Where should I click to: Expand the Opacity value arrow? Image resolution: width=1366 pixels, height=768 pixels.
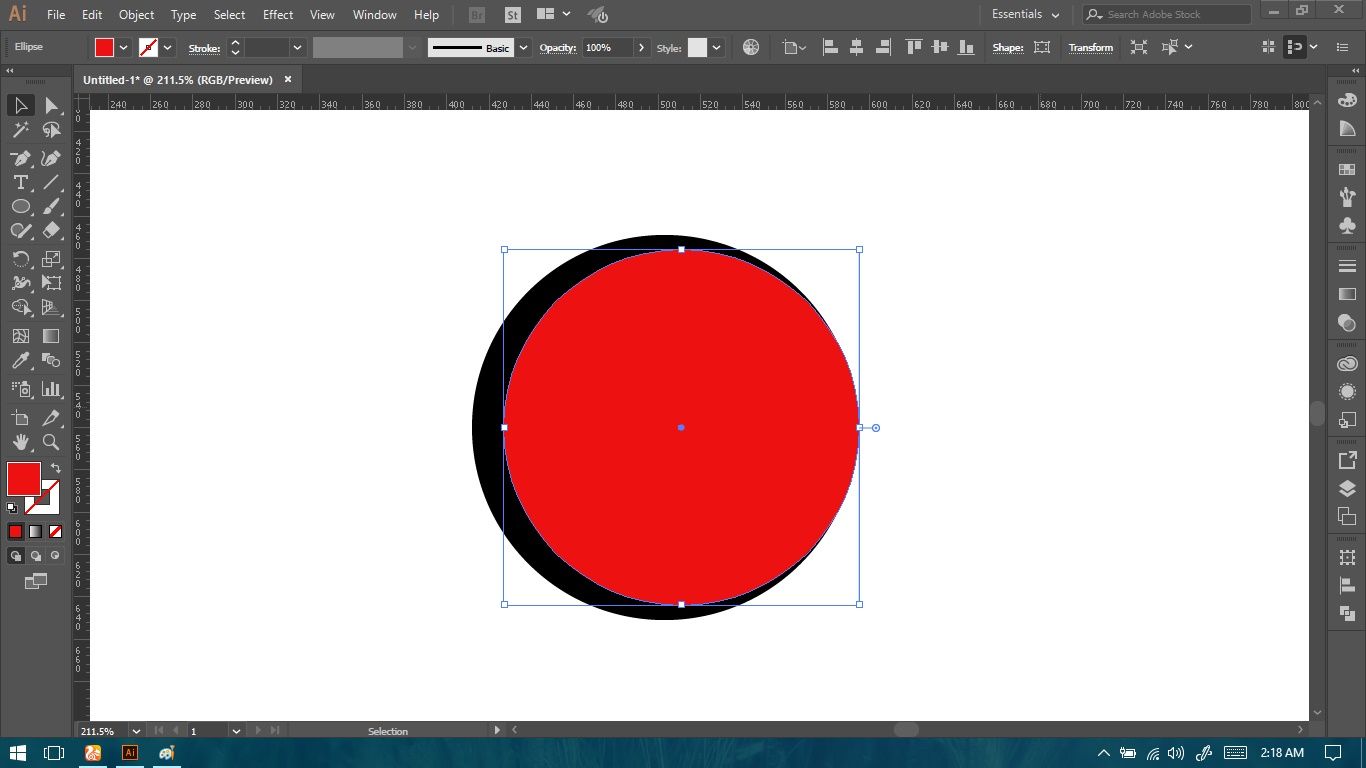click(641, 47)
